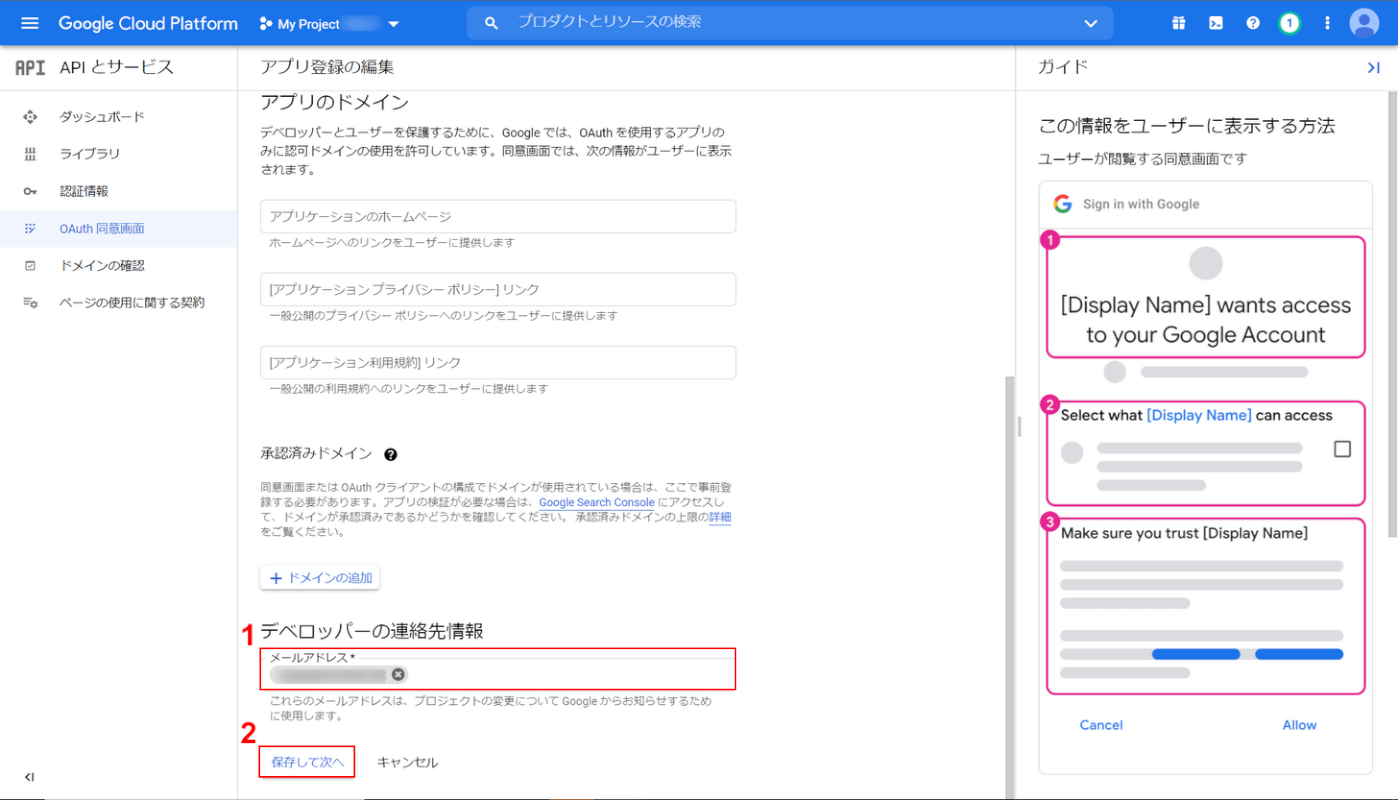The image size is (1398, 800).
Task: Click the Google G logo in guide
Action: (1062, 204)
